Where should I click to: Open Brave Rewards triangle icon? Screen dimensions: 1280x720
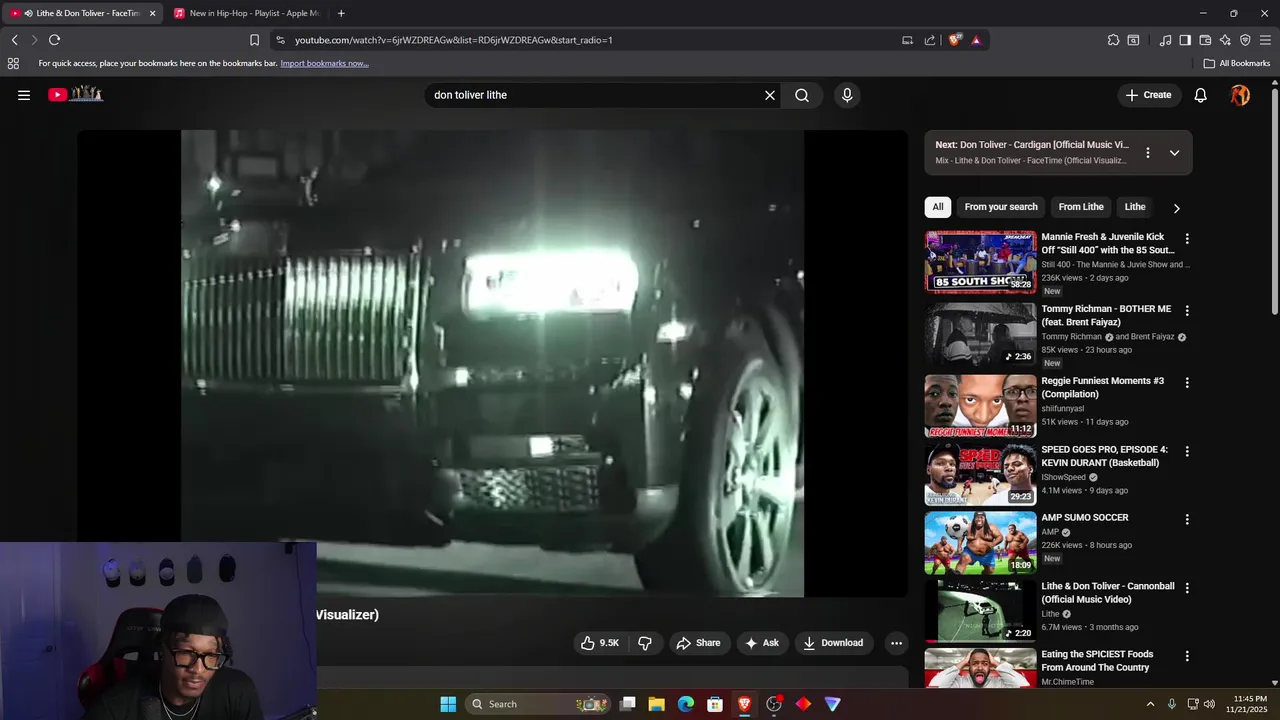(976, 40)
